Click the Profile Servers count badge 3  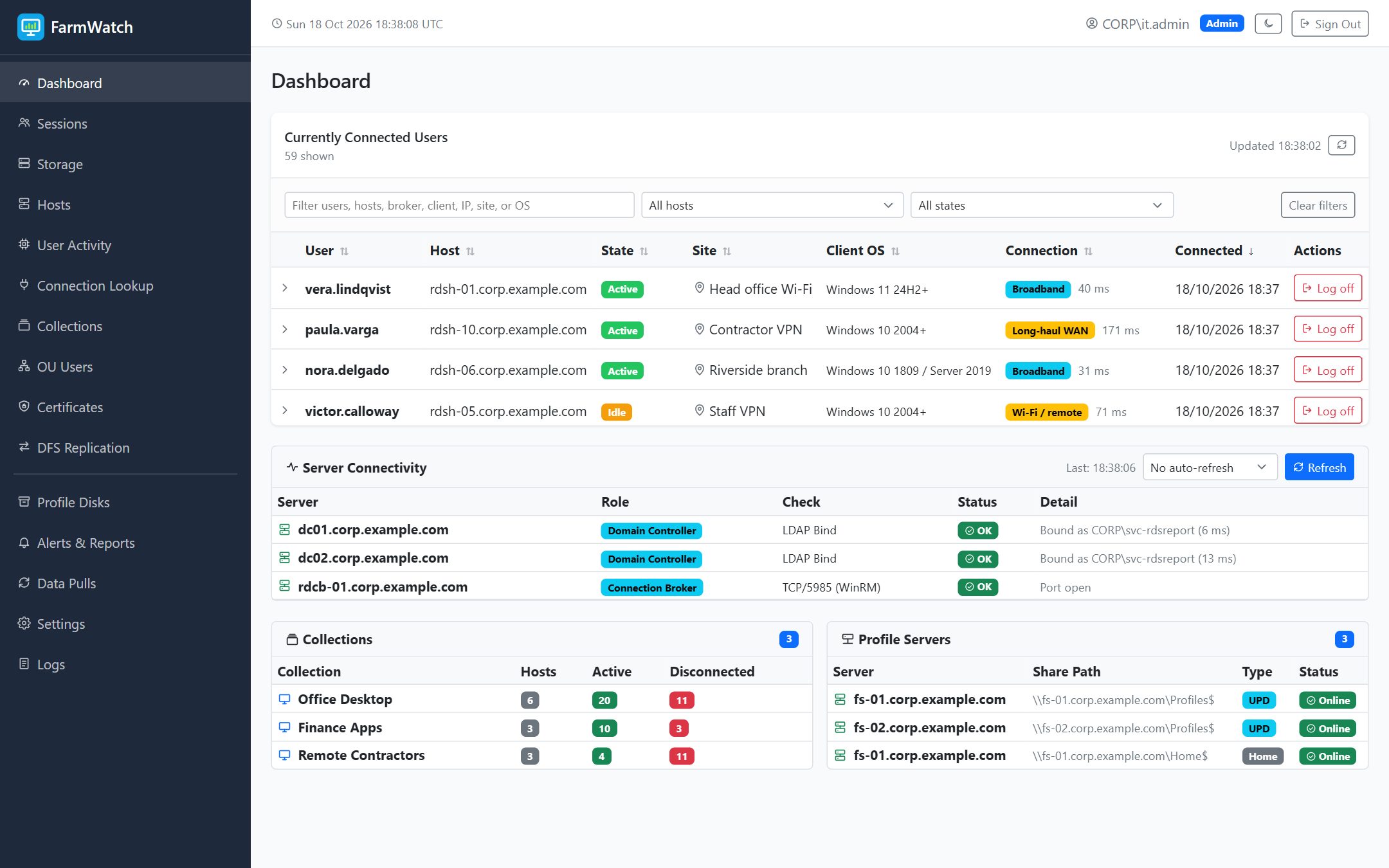pyautogui.click(x=1344, y=639)
